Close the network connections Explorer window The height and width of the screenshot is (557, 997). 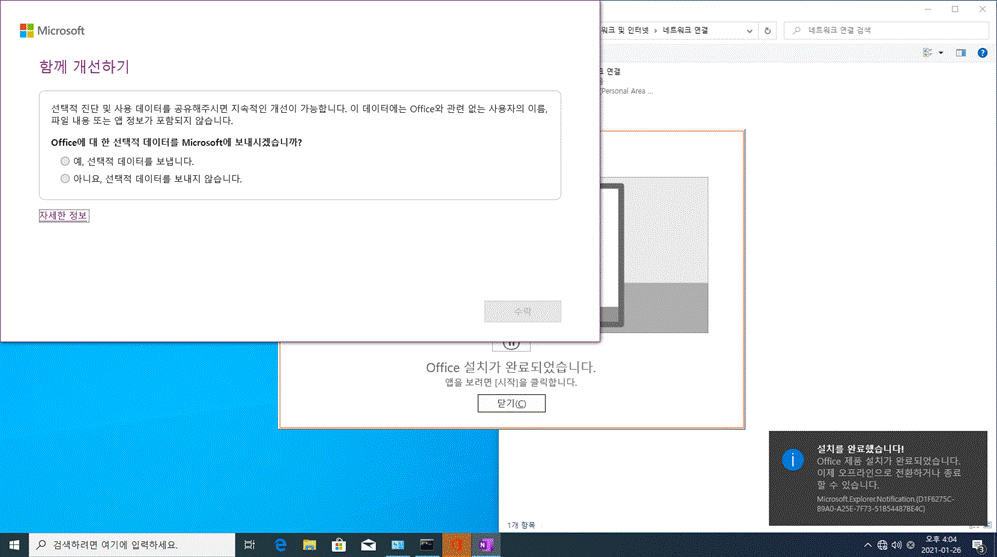click(x=982, y=9)
